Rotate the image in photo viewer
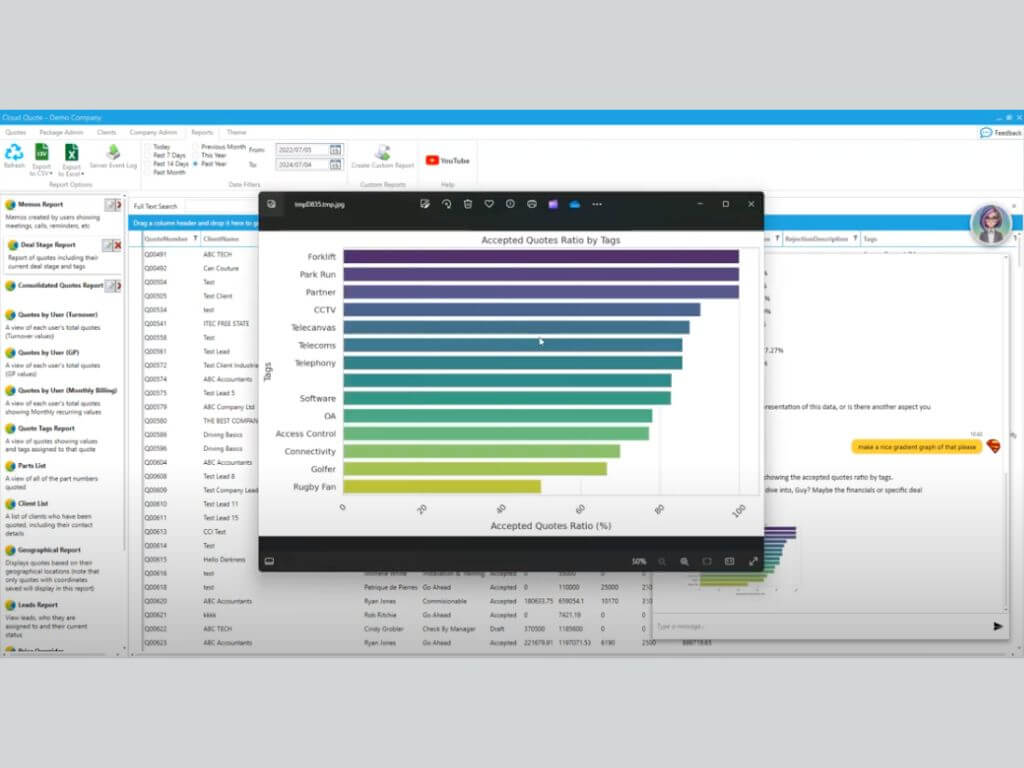 click(x=447, y=204)
